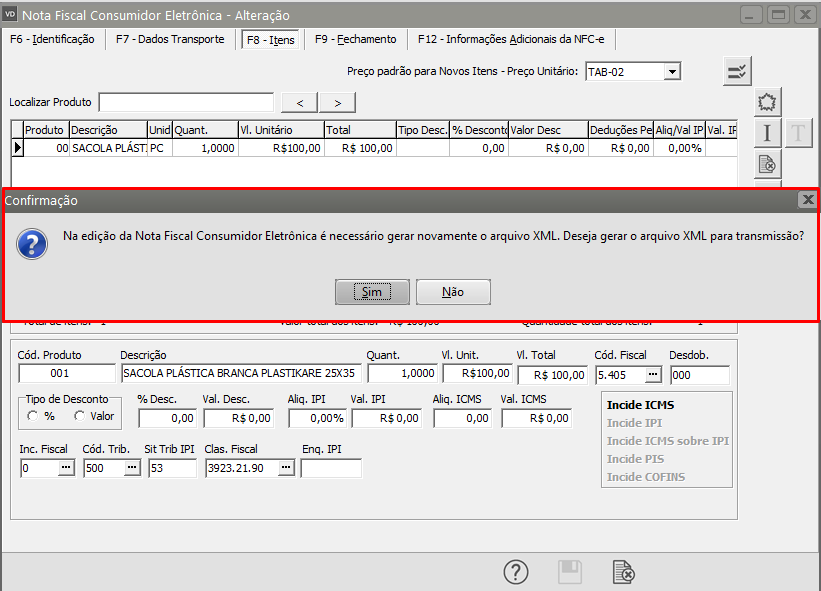The width and height of the screenshot is (821, 591).
Task: Open help with the question mark icon
Action: [x=515, y=572]
